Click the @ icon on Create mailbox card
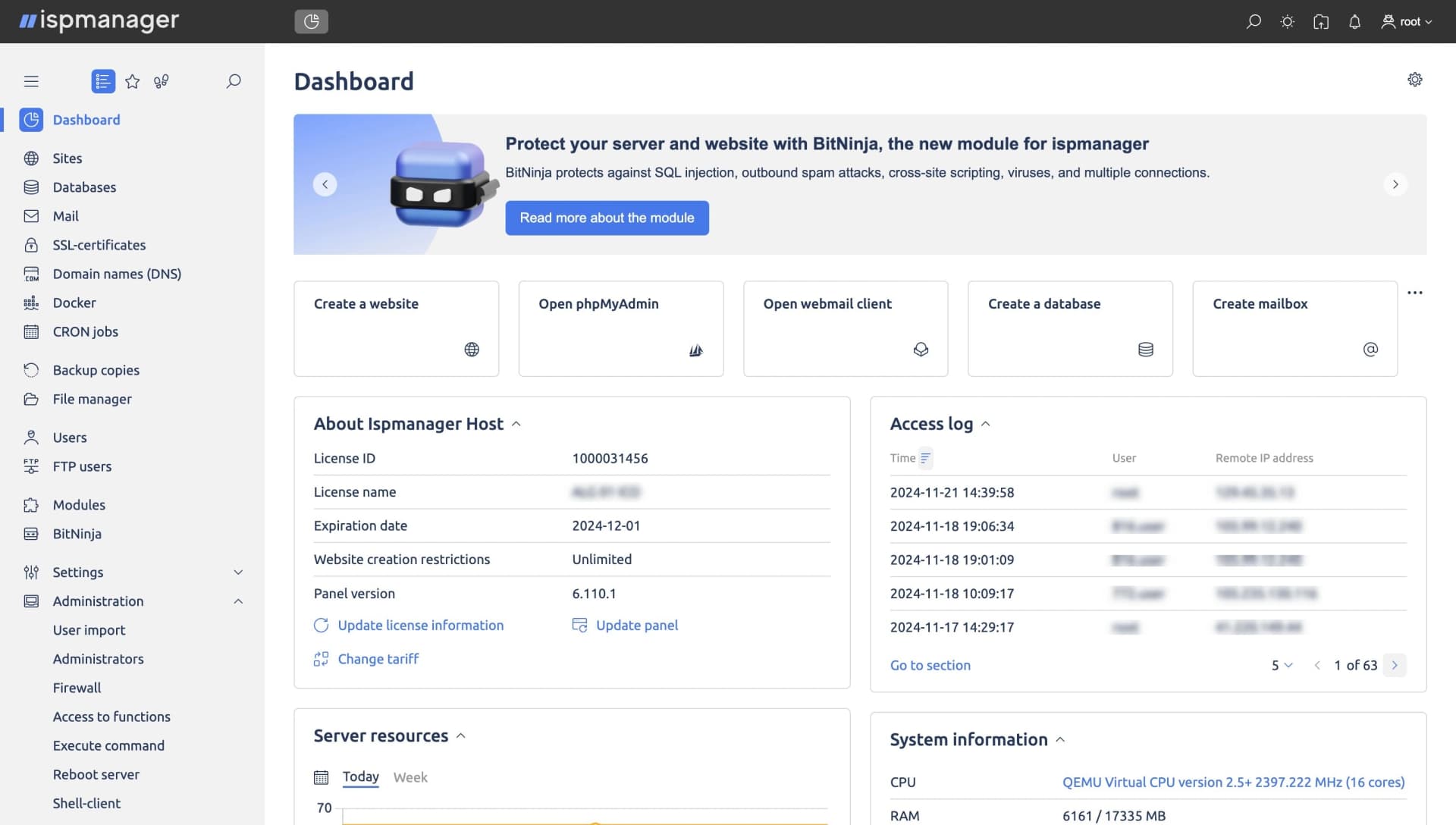This screenshot has width=1456, height=825. [1370, 350]
